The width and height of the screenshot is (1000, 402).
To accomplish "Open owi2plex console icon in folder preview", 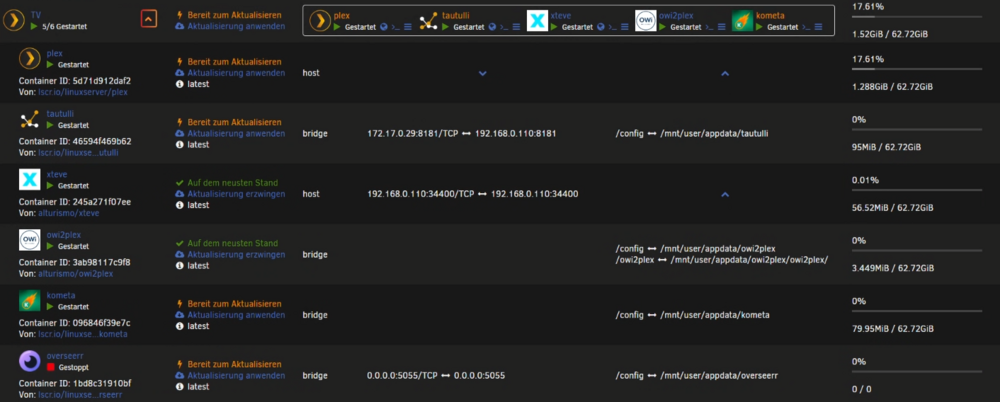I will (x=709, y=27).
